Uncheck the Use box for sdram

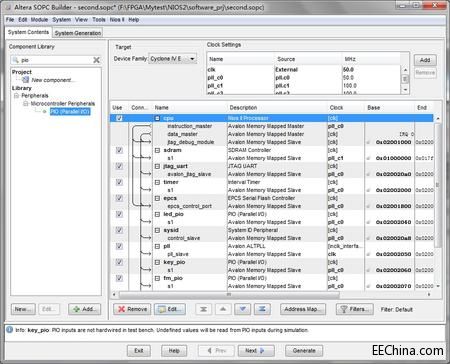[119, 150]
